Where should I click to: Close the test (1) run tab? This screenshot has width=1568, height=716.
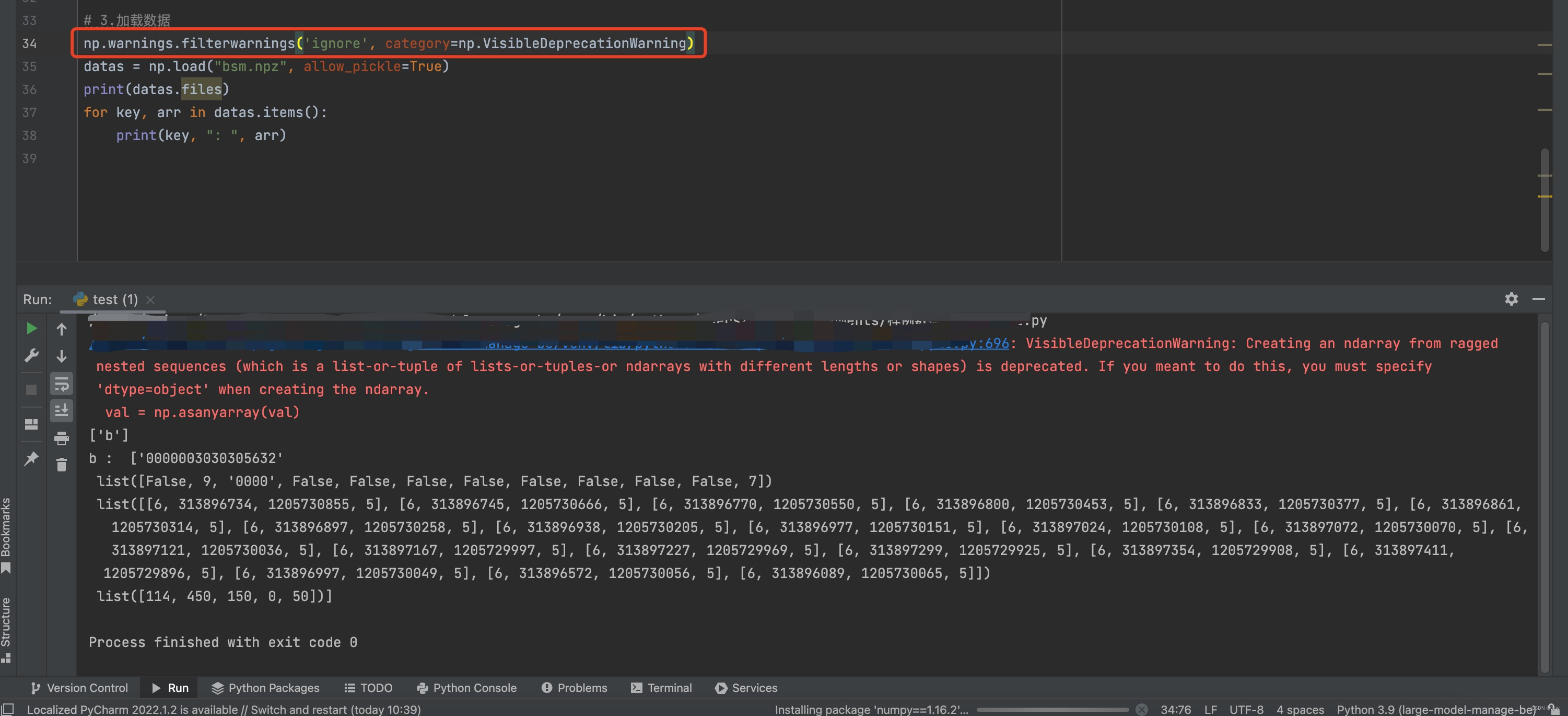(x=150, y=299)
